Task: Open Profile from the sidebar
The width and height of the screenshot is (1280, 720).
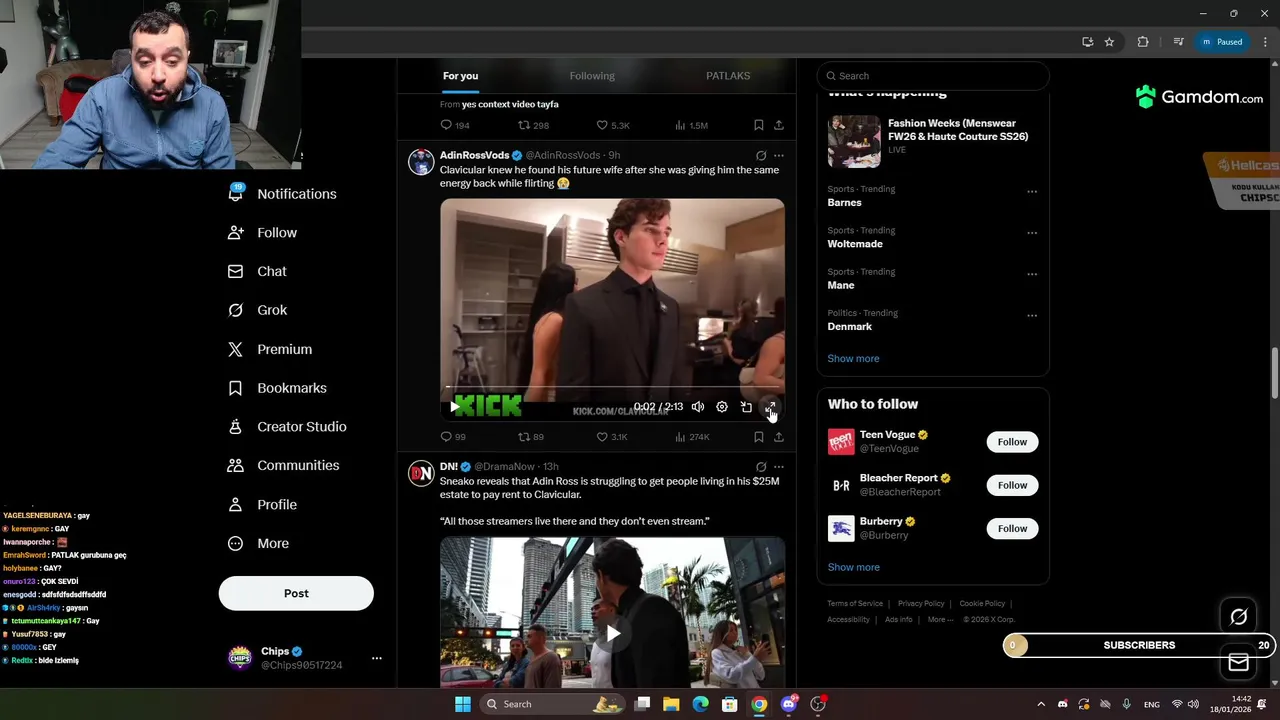Action: (262, 505)
